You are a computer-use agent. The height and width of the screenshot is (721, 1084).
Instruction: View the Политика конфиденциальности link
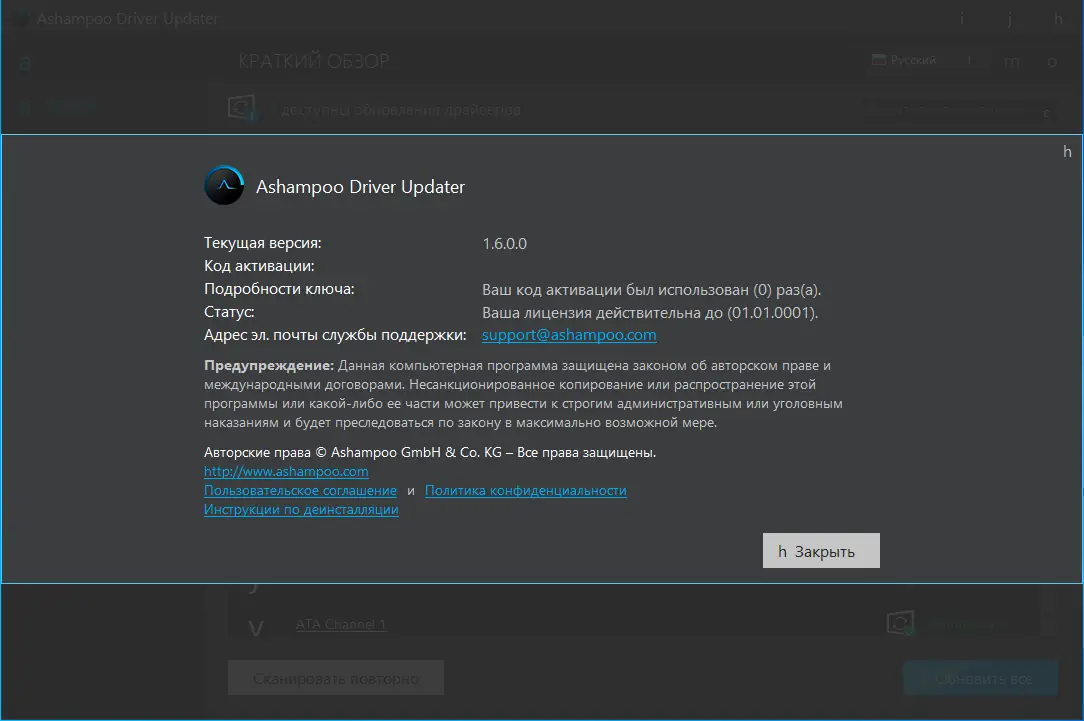click(x=525, y=490)
